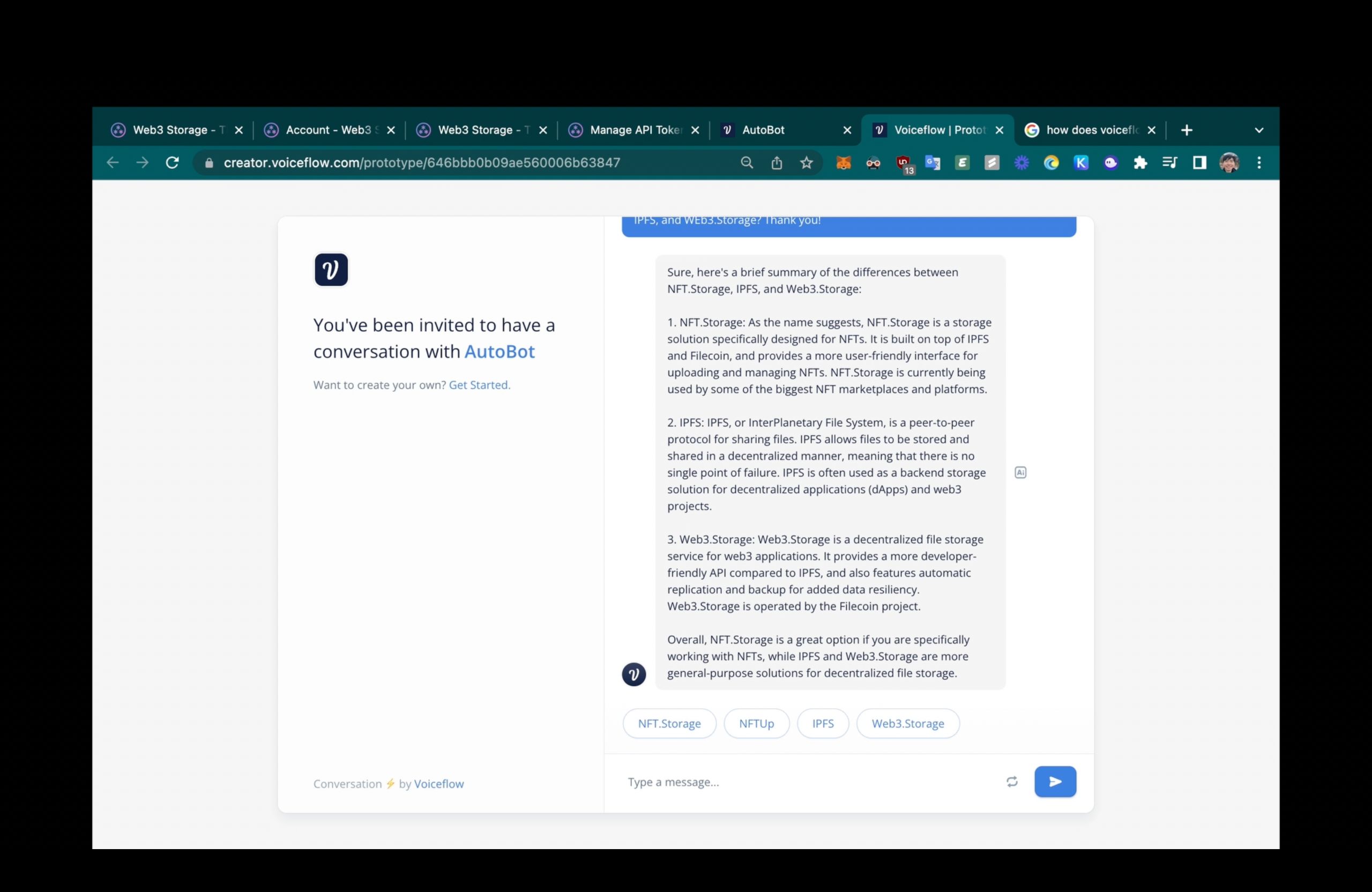Click the browser back arrow
Screen dimensions: 1372x892
pyautogui.click(x=113, y=162)
